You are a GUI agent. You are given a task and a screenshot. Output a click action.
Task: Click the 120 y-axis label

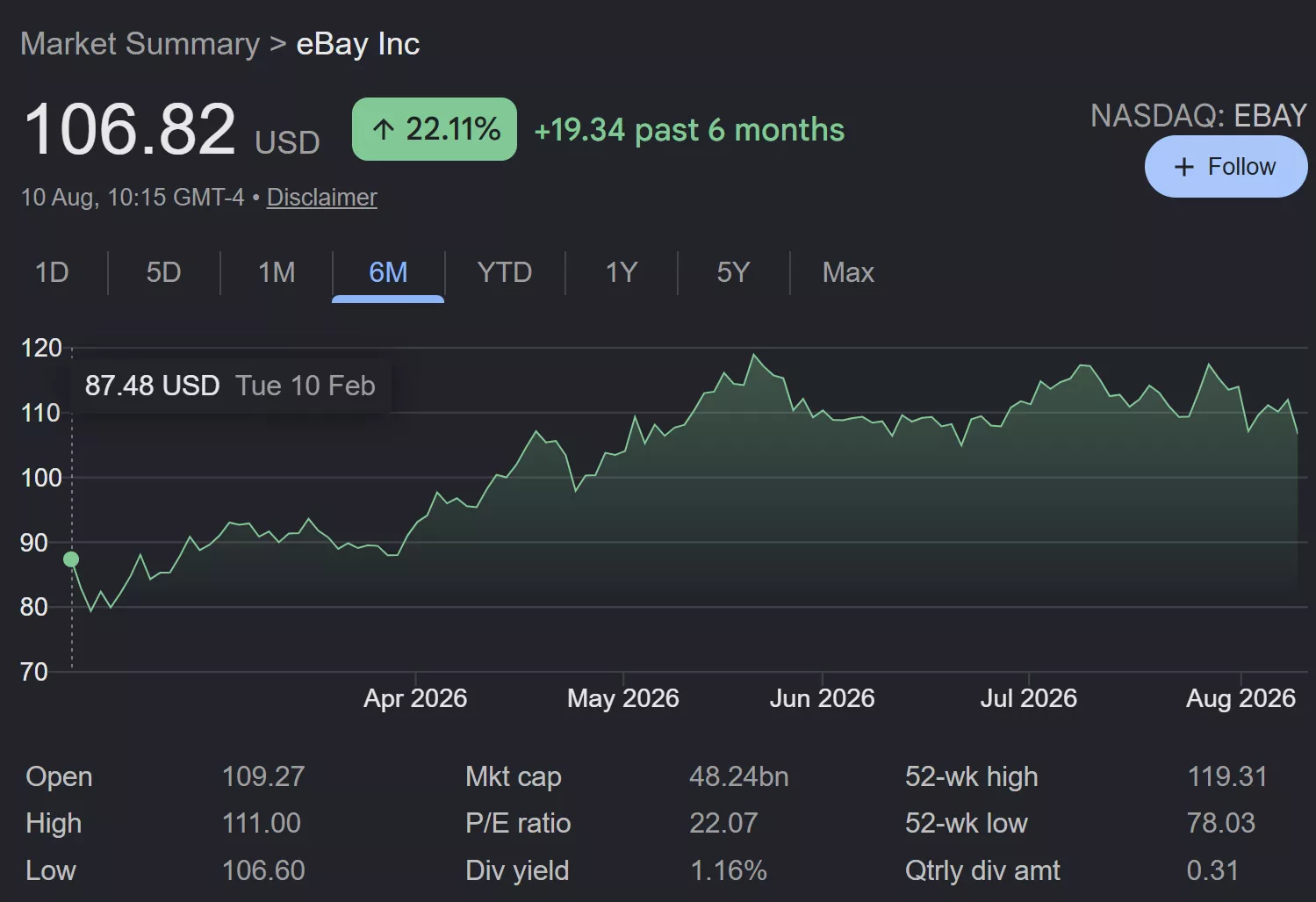pyautogui.click(x=41, y=348)
